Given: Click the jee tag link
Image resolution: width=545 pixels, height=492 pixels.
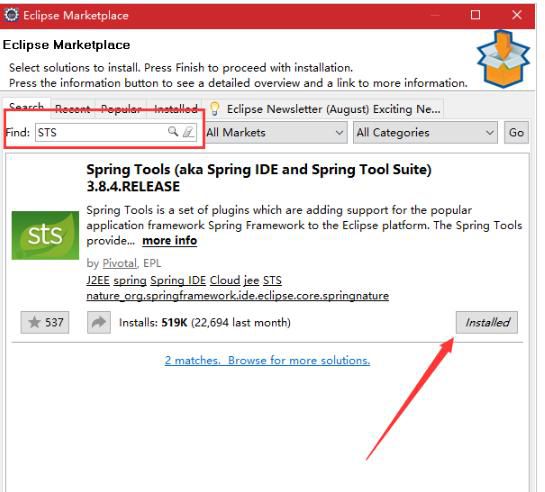Looking at the screenshot, I should pyautogui.click(x=251, y=280).
